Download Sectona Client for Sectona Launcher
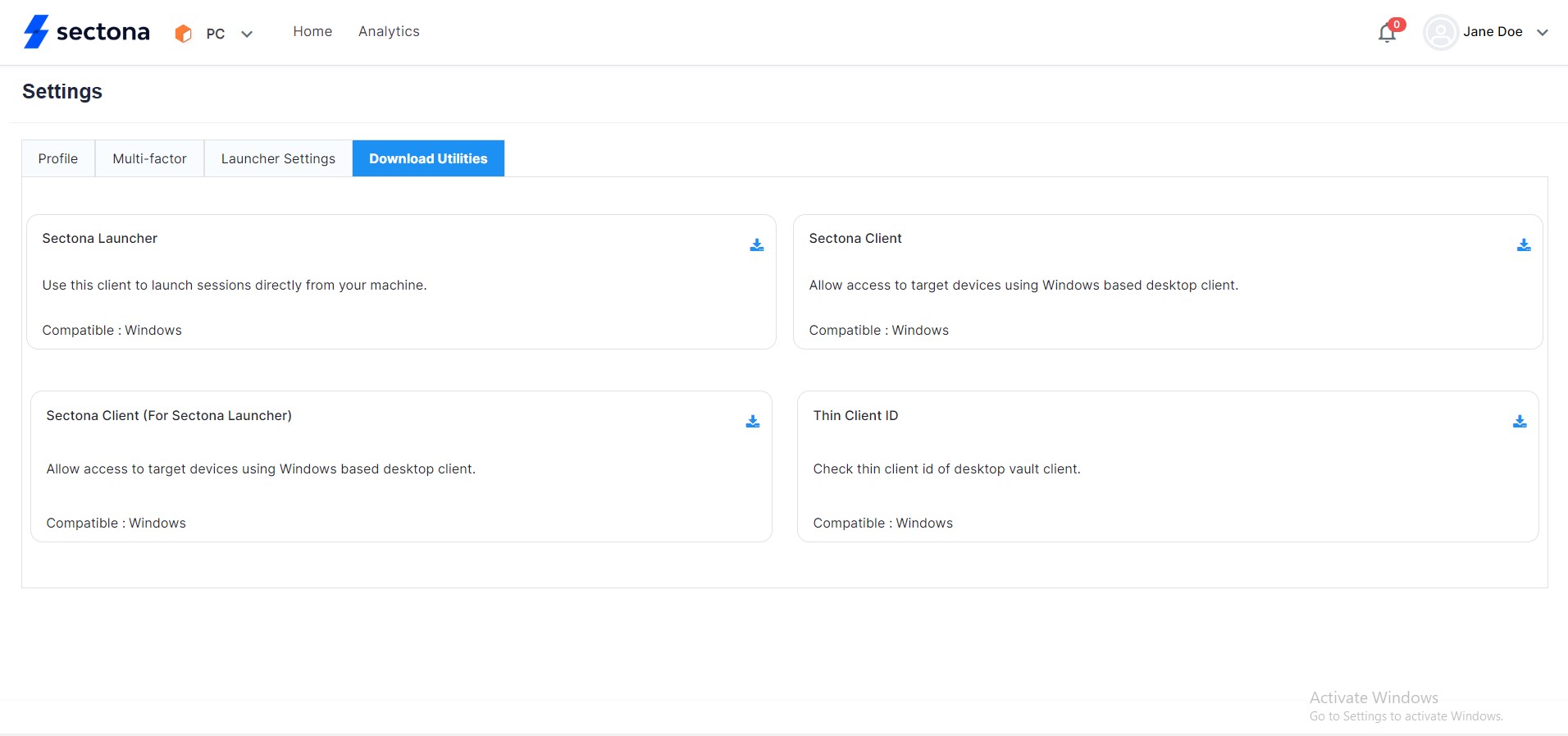1568x736 pixels. pos(752,422)
